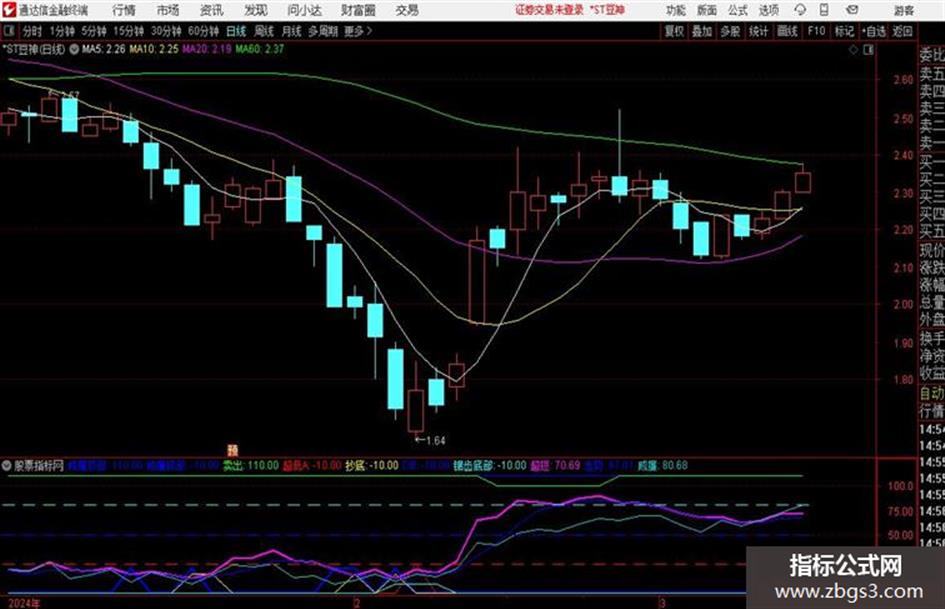Click the 多股 multi-stock toolbar button

point(730,31)
